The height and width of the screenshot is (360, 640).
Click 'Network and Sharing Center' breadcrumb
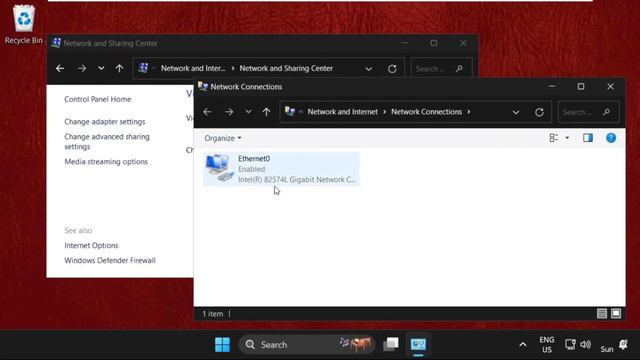pos(286,68)
